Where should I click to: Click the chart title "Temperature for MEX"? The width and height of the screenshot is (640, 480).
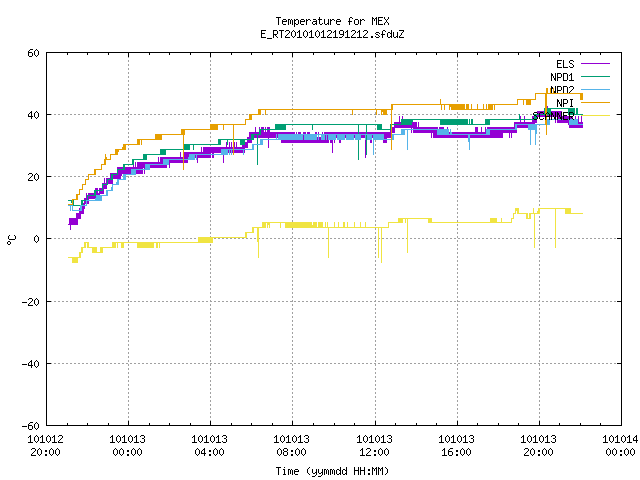[x=332, y=21]
